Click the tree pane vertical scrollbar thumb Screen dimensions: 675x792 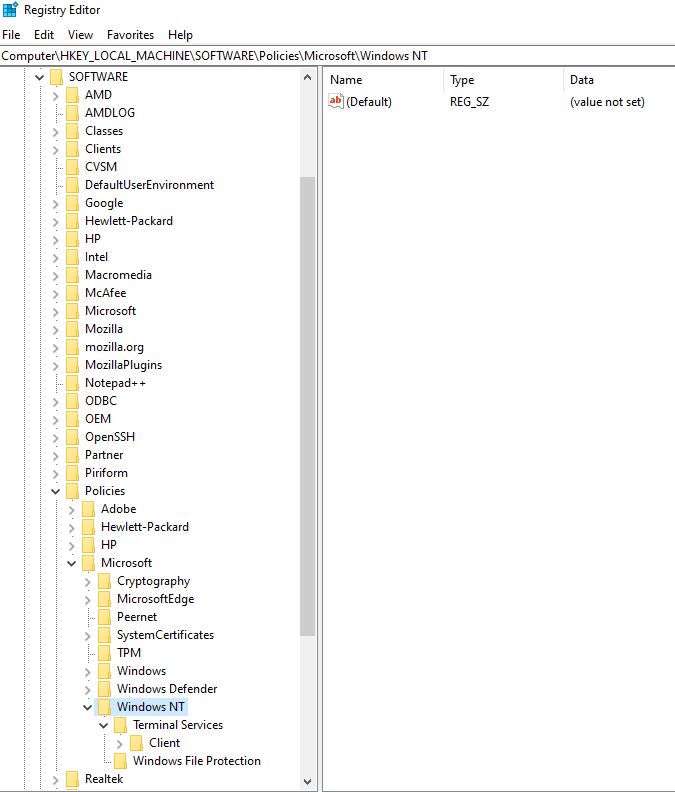click(x=307, y=407)
